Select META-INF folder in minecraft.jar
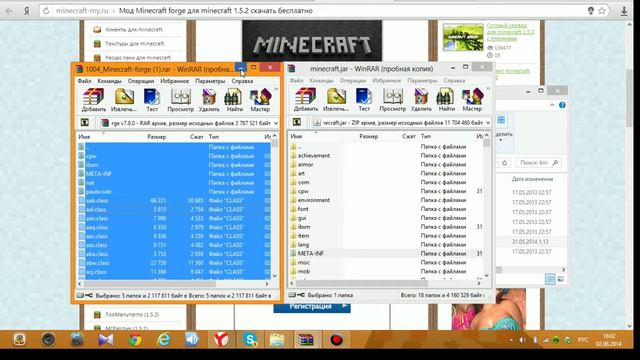 click(311, 253)
